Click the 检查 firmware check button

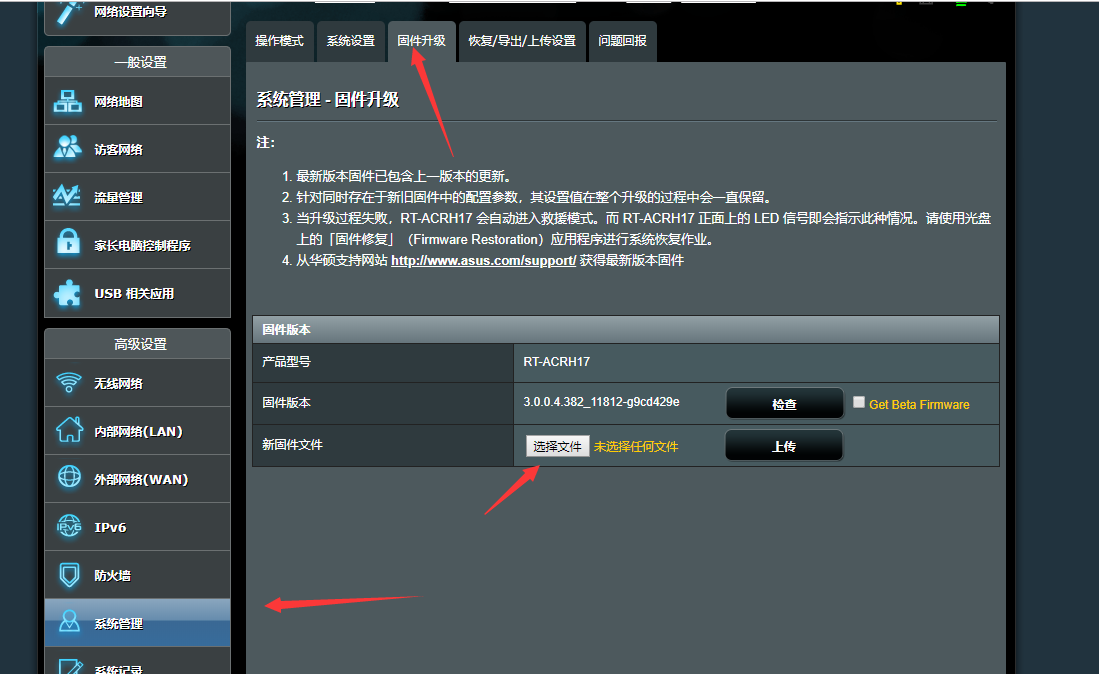[x=784, y=403]
